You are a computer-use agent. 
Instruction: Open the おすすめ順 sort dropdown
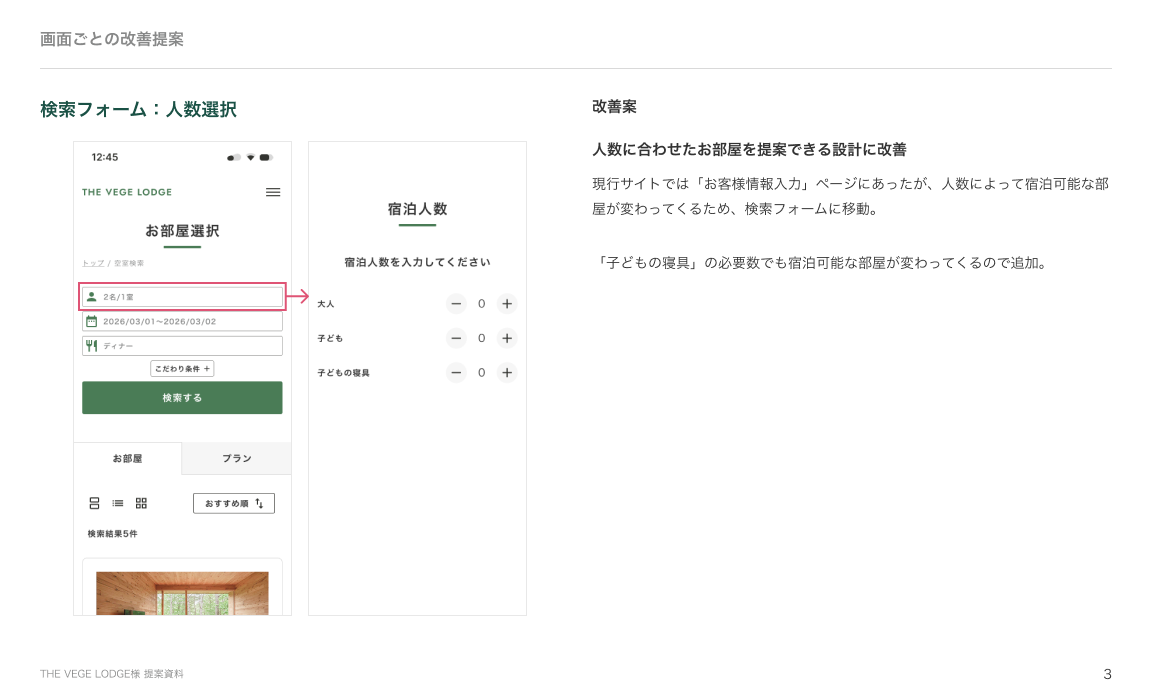tap(233, 503)
